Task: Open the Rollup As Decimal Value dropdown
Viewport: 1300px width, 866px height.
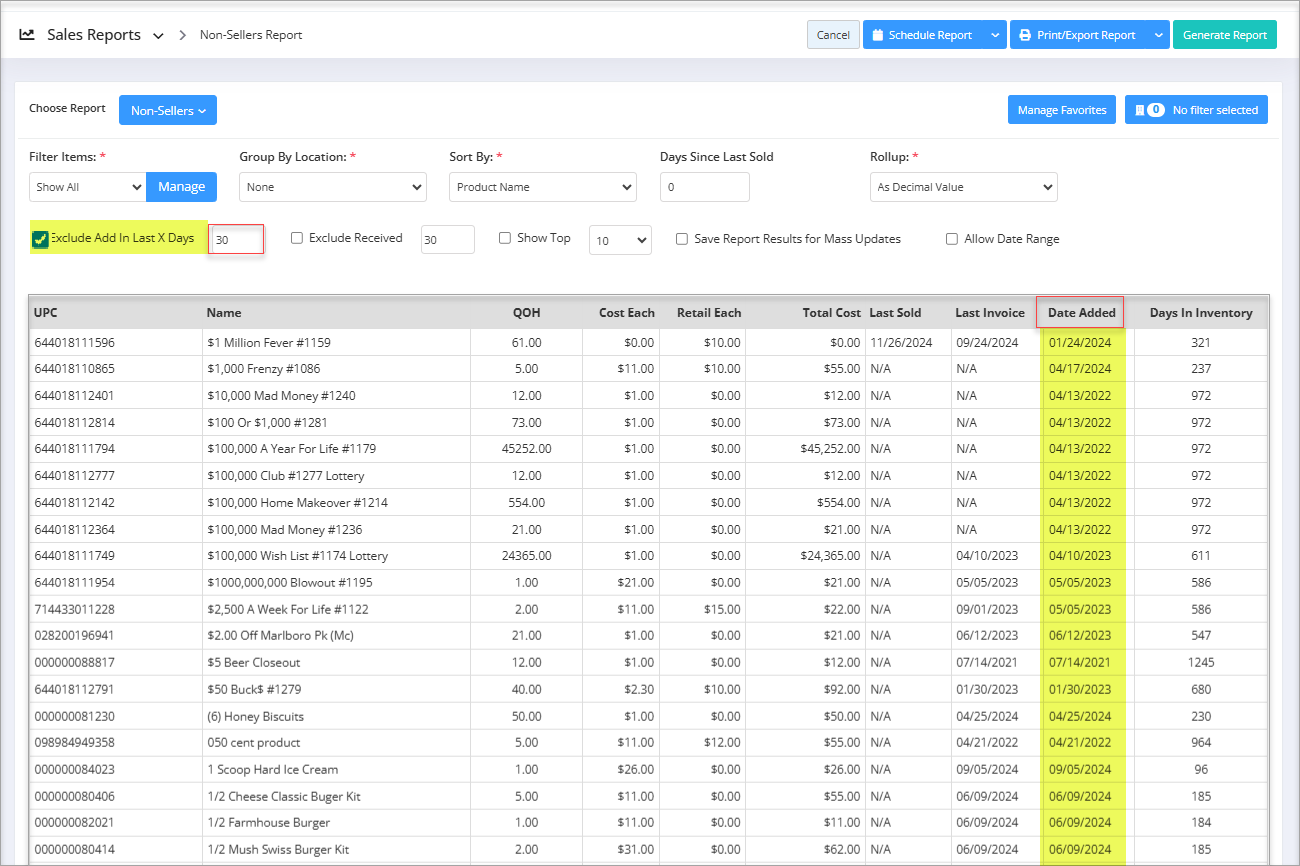Action: coord(963,187)
